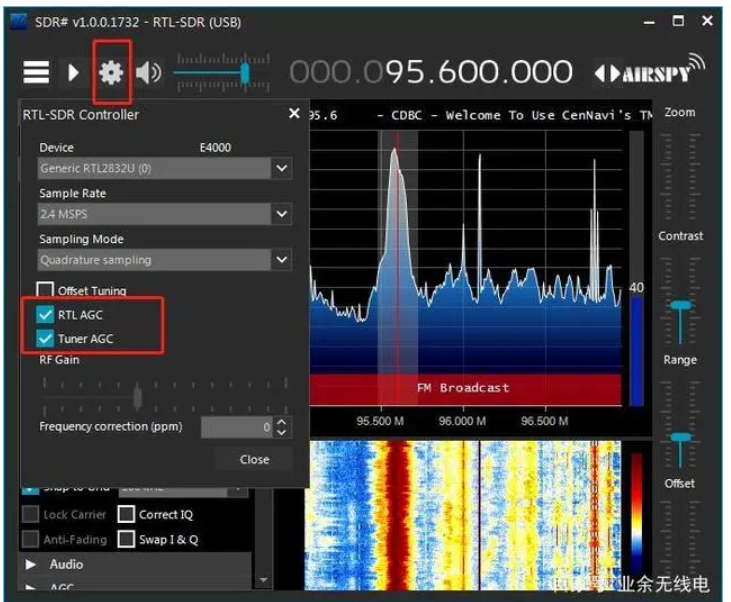Close the RTL-SDR Controller with X icon
This screenshot has width=731, height=602.
pos(294,114)
